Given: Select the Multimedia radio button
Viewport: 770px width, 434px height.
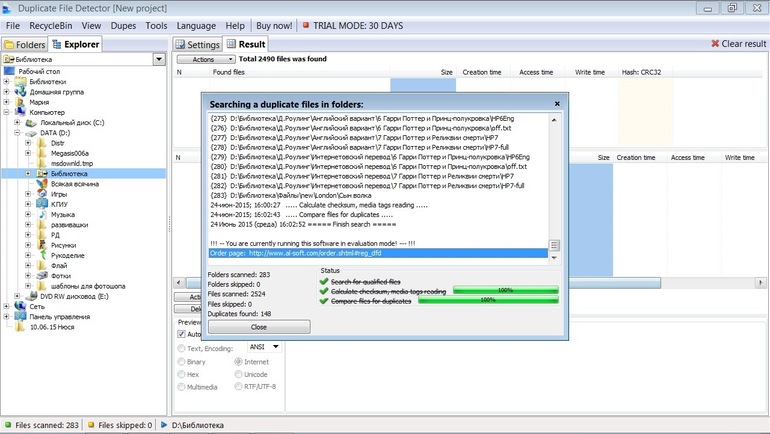Looking at the screenshot, I should (x=181, y=387).
